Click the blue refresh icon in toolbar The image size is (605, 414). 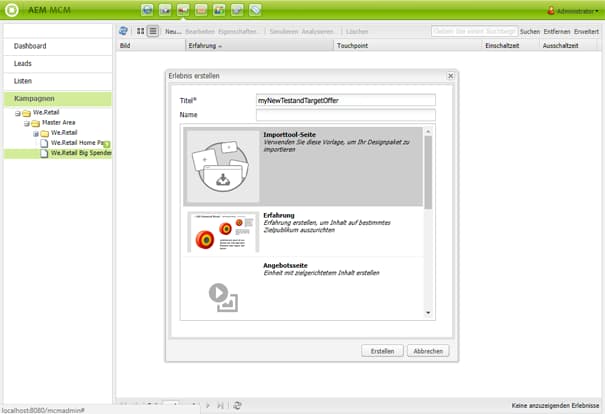(x=123, y=31)
